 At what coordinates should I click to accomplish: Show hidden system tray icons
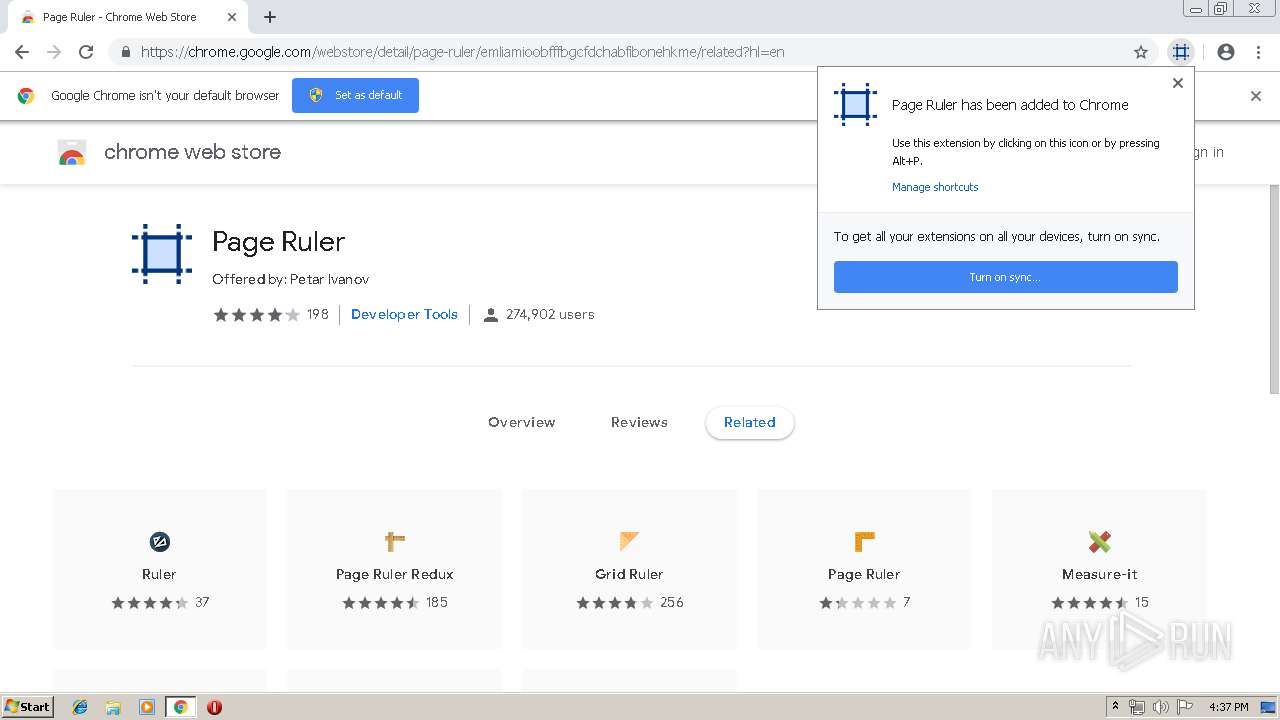(x=1115, y=707)
